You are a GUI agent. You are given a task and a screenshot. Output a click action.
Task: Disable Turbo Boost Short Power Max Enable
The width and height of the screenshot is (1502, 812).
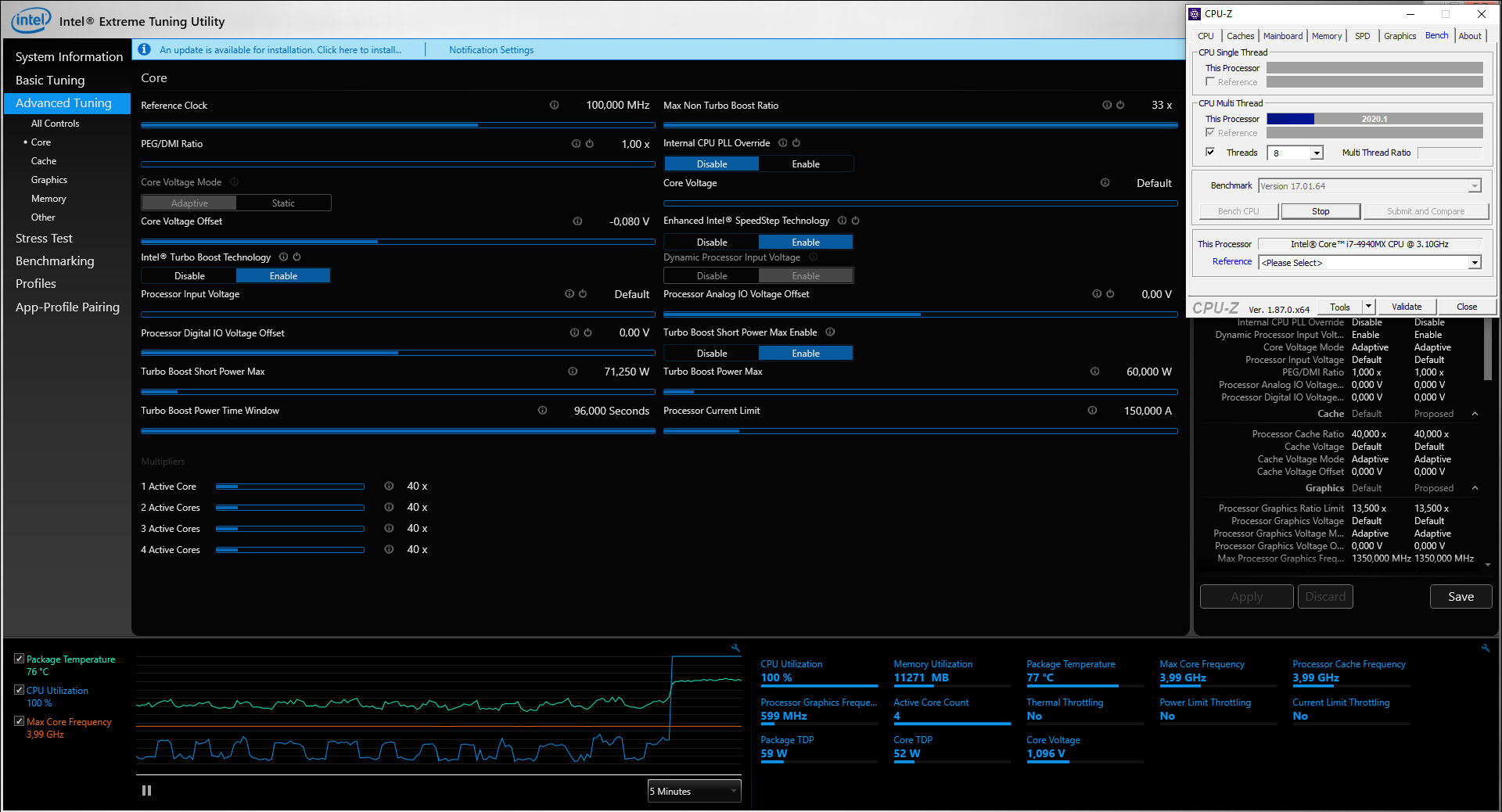(712, 354)
